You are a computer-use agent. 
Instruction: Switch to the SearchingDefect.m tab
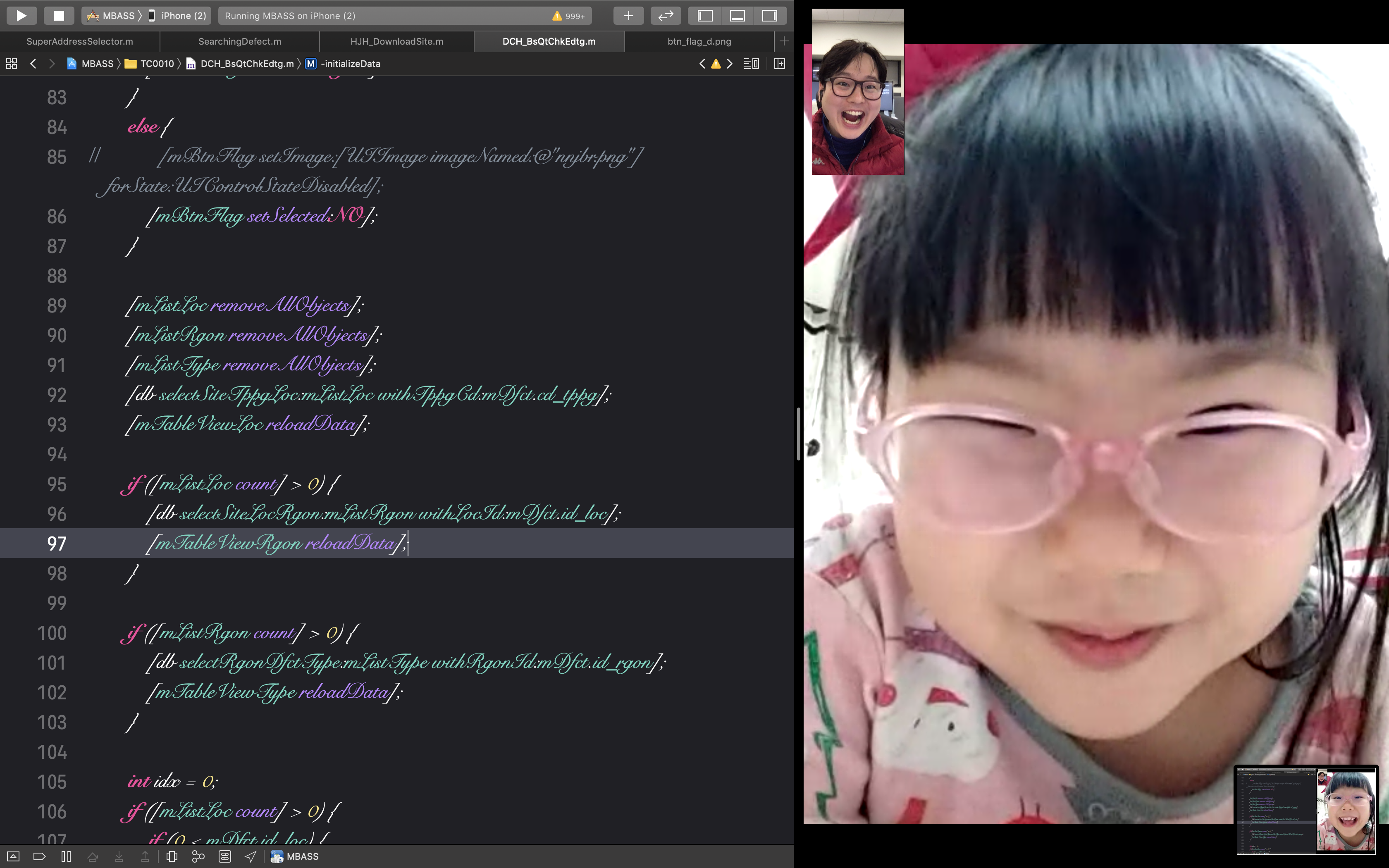[239, 41]
